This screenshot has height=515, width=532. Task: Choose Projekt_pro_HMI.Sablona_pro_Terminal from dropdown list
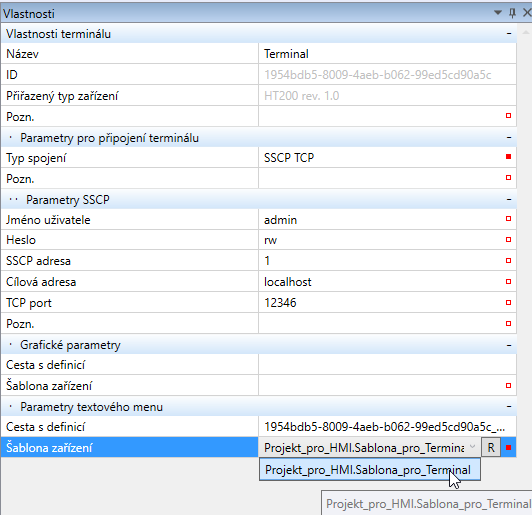tap(370, 470)
